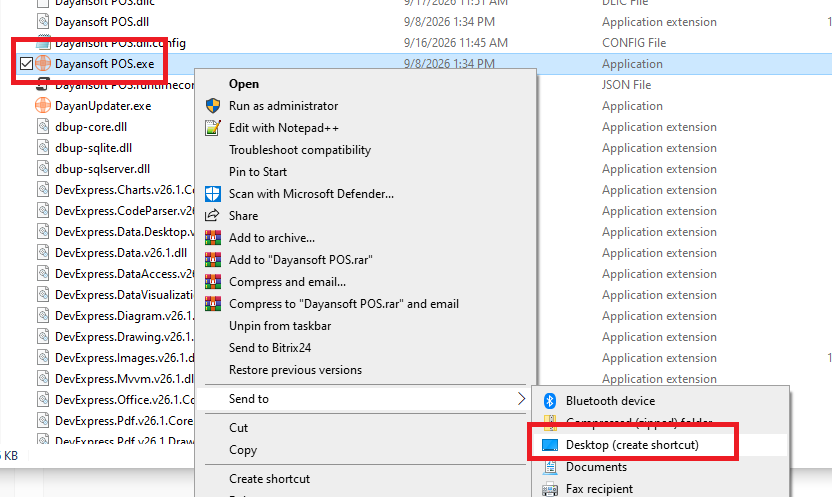Click the WinRAR icon beside Add to archive
Viewport: 832px width, 497px height.
pyautogui.click(x=213, y=238)
